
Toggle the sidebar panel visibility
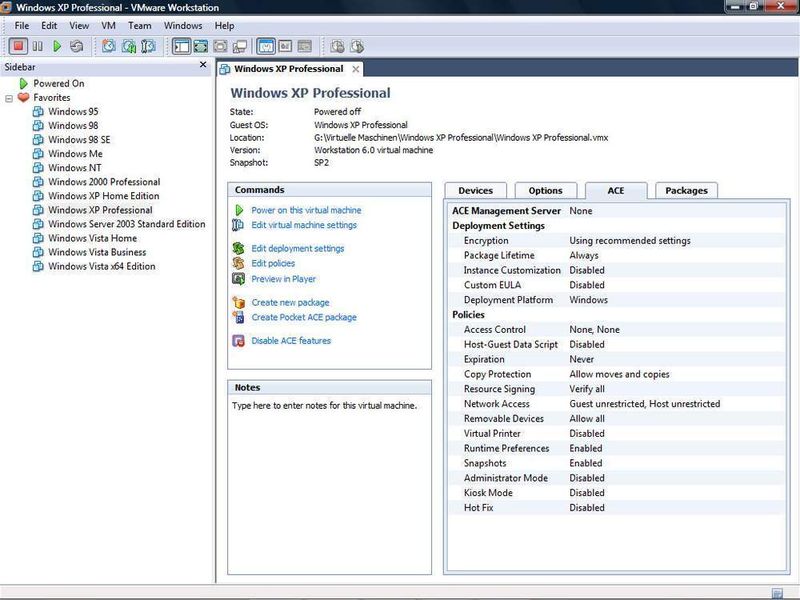(x=179, y=46)
